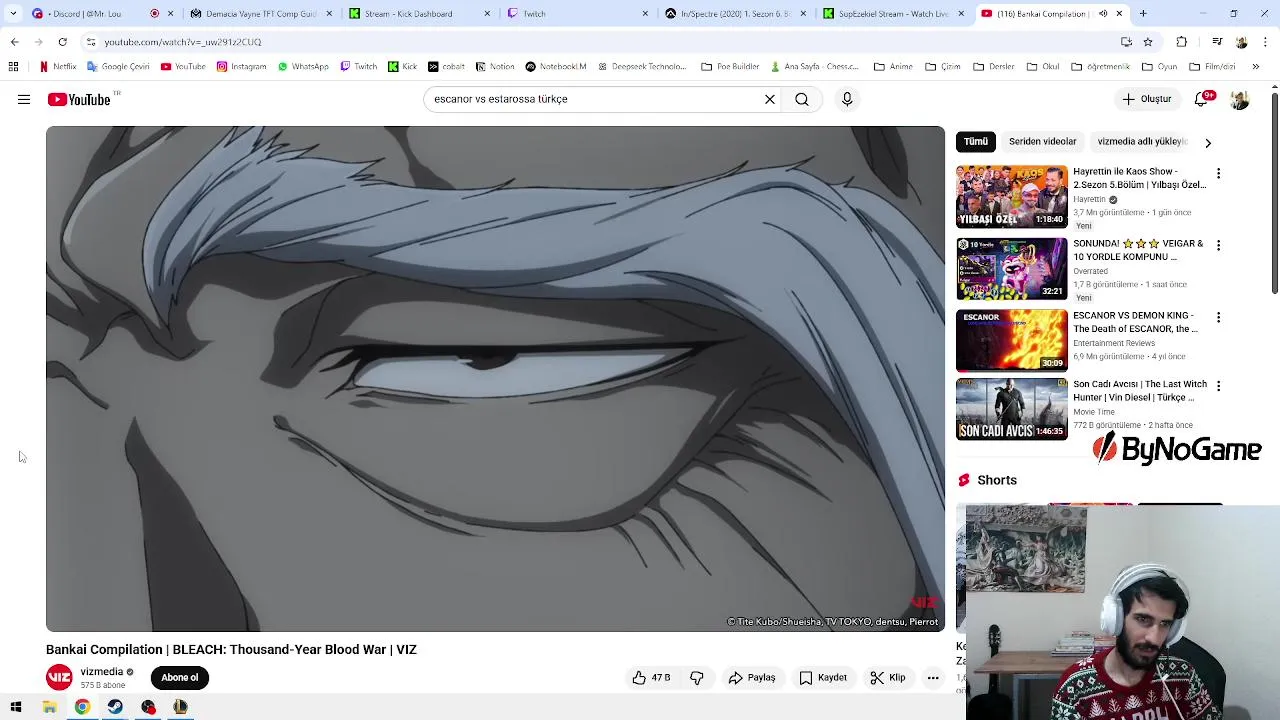This screenshot has width=1280, height=720.
Task: Expand the bookmarks bar overflow chevron
Action: pyautogui.click(x=1256, y=67)
